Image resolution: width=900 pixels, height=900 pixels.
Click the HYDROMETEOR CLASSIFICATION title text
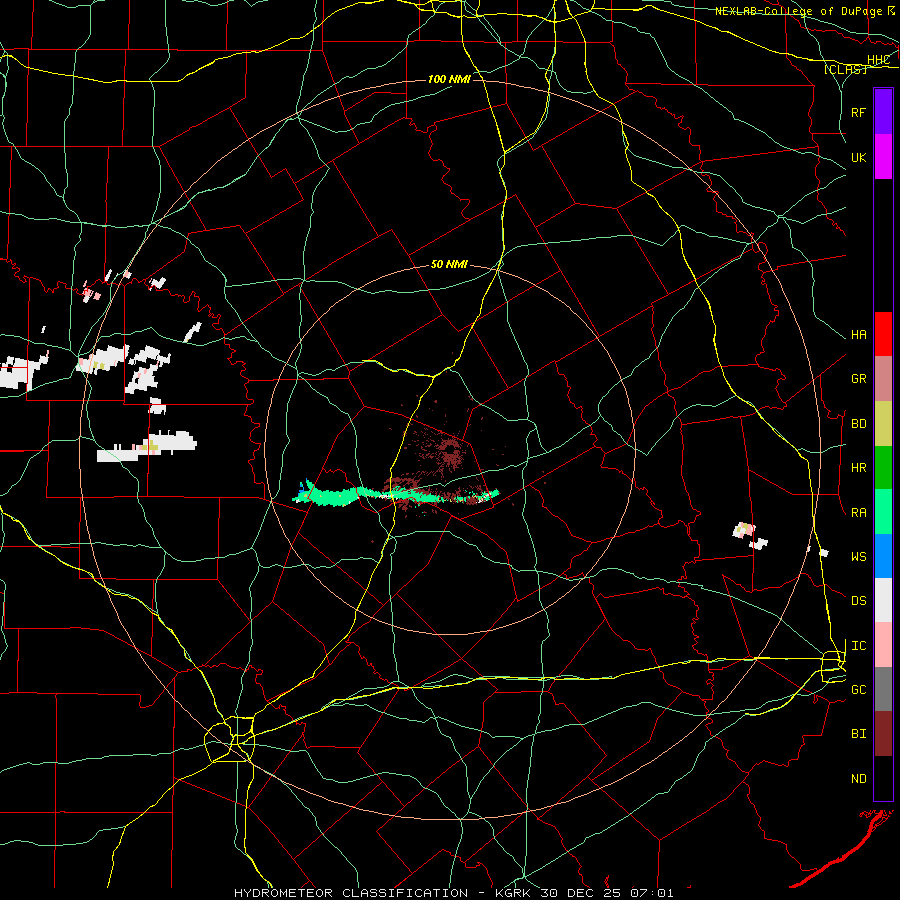(x=351, y=893)
